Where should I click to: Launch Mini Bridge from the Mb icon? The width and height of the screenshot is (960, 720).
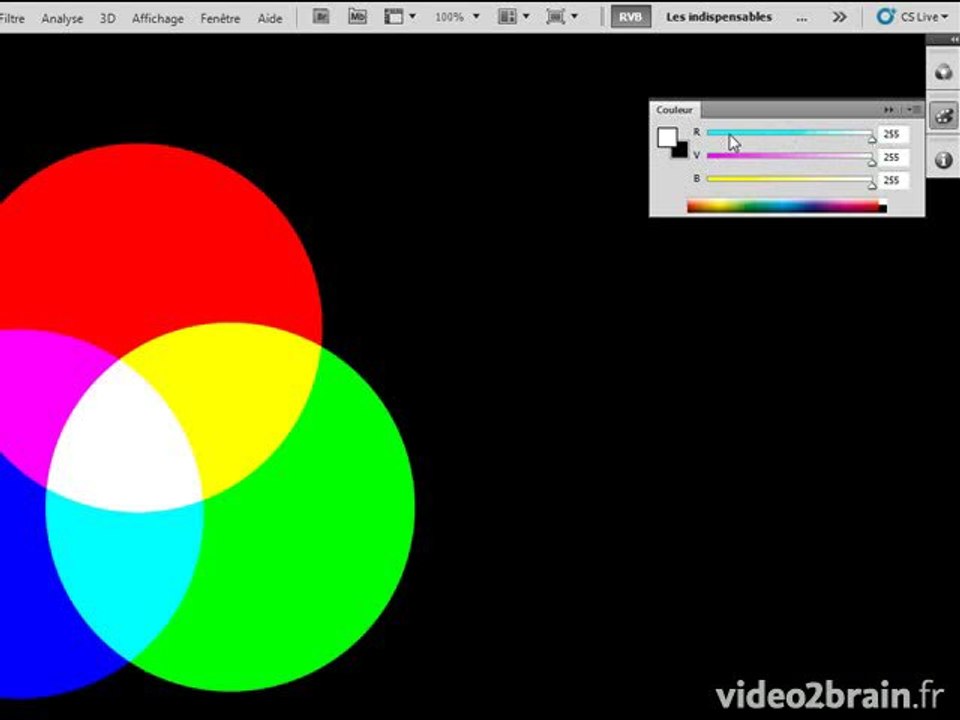click(x=358, y=17)
